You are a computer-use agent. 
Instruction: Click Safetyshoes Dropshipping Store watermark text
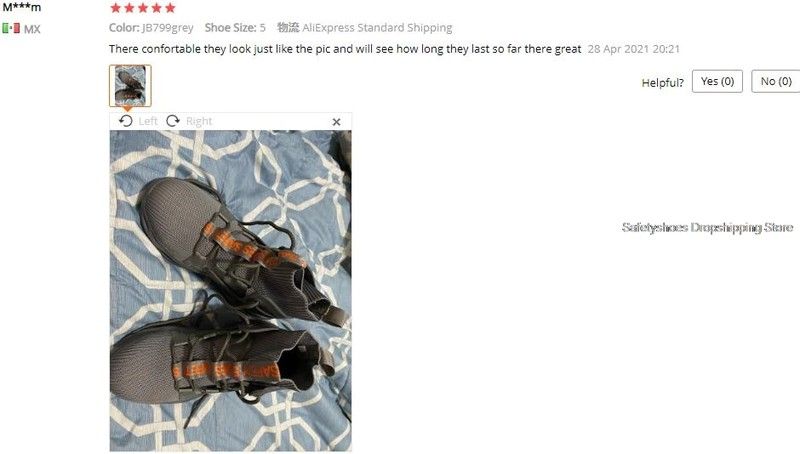tap(707, 227)
